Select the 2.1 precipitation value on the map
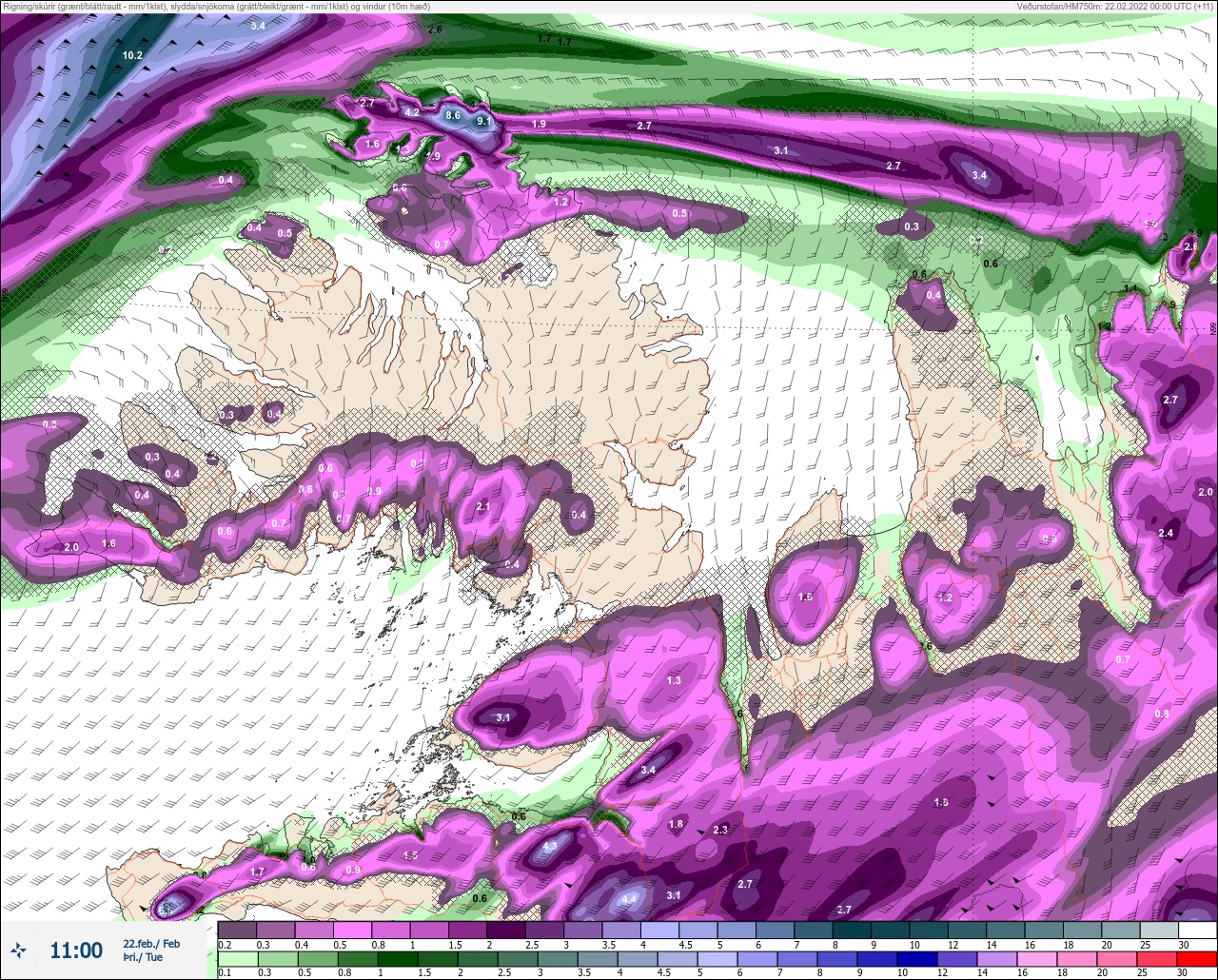 (482, 507)
